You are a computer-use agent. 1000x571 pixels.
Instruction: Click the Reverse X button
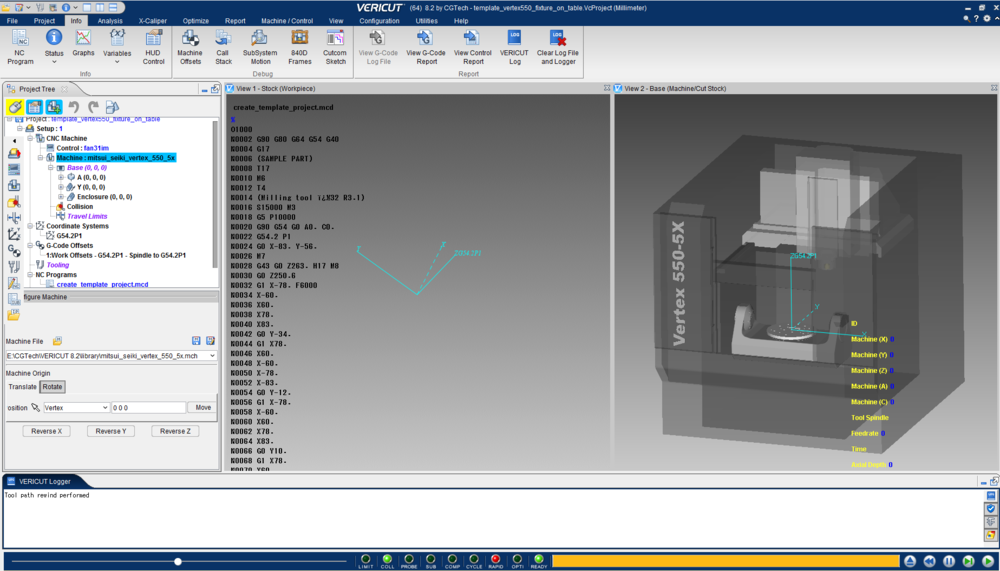pyautogui.click(x=47, y=431)
